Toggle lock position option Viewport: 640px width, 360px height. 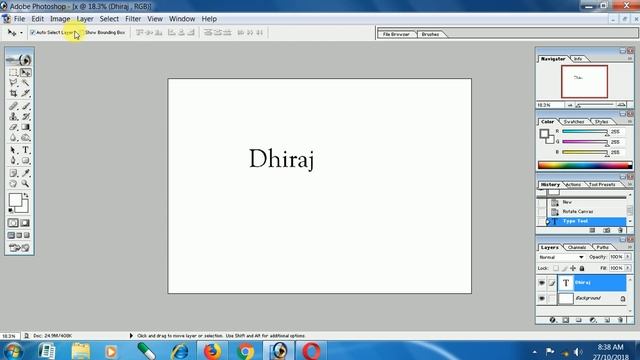[573, 268]
